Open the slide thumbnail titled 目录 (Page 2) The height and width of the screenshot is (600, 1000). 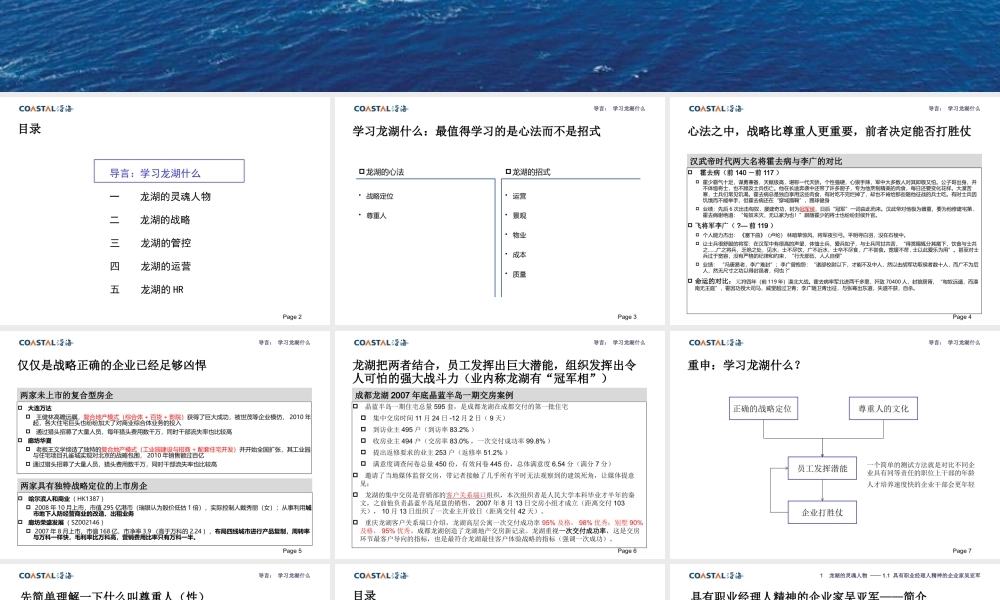pyautogui.click(x=165, y=210)
